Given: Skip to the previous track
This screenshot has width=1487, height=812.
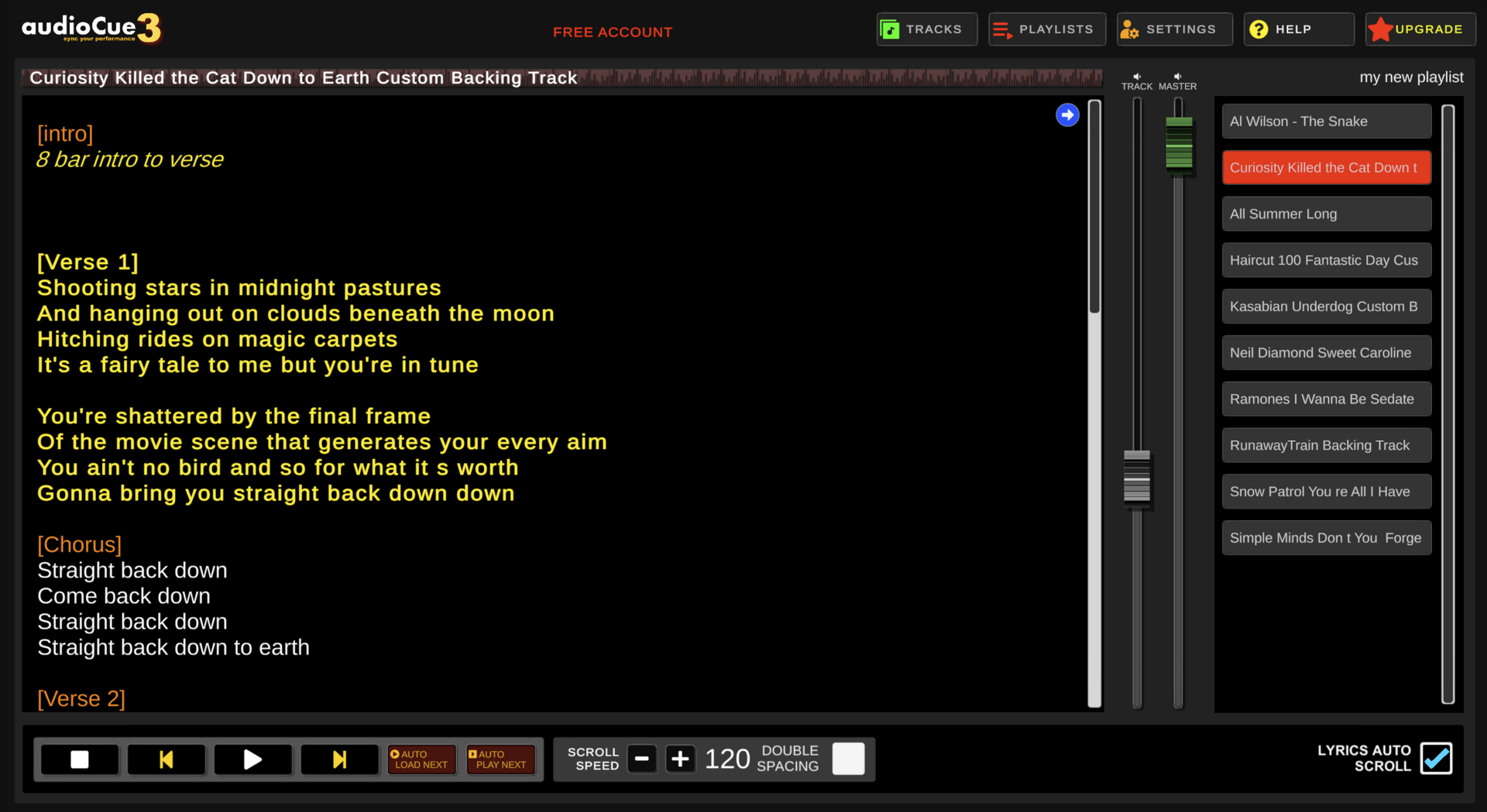Looking at the screenshot, I should (167, 759).
